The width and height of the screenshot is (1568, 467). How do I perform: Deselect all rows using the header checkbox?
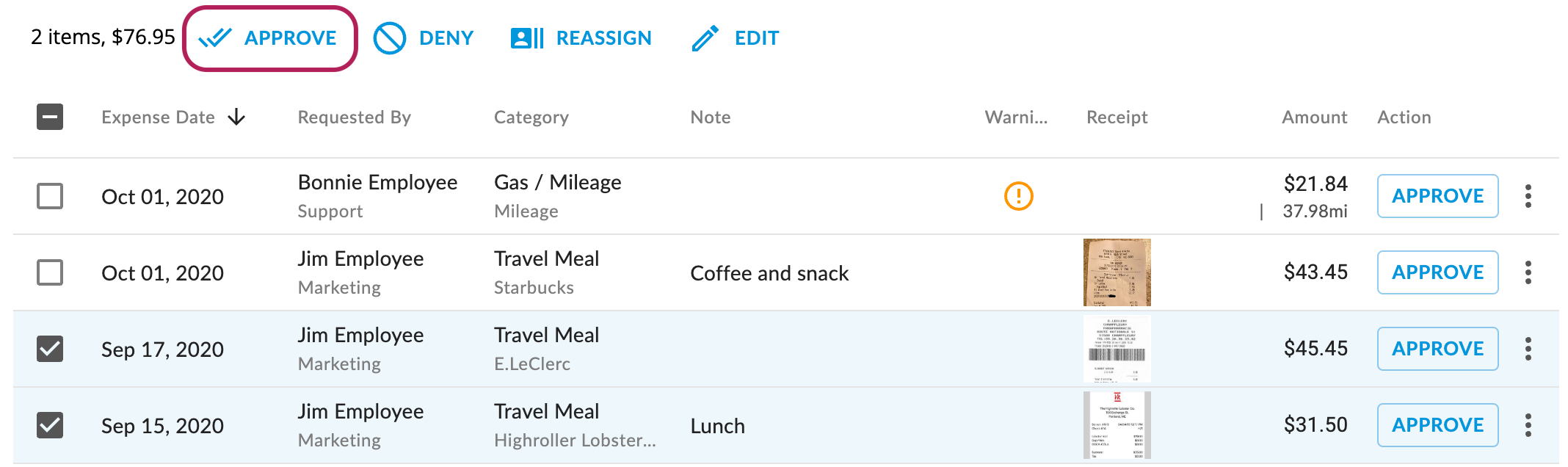tap(49, 116)
